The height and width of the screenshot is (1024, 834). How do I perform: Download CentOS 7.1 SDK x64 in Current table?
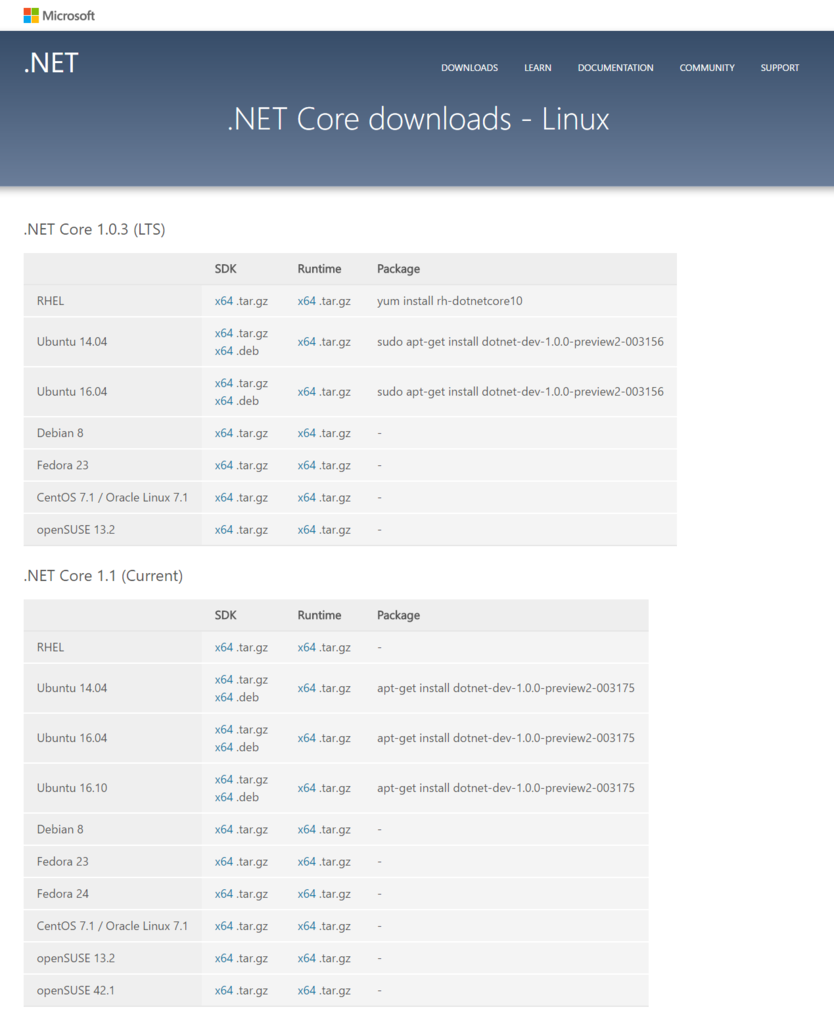(224, 926)
